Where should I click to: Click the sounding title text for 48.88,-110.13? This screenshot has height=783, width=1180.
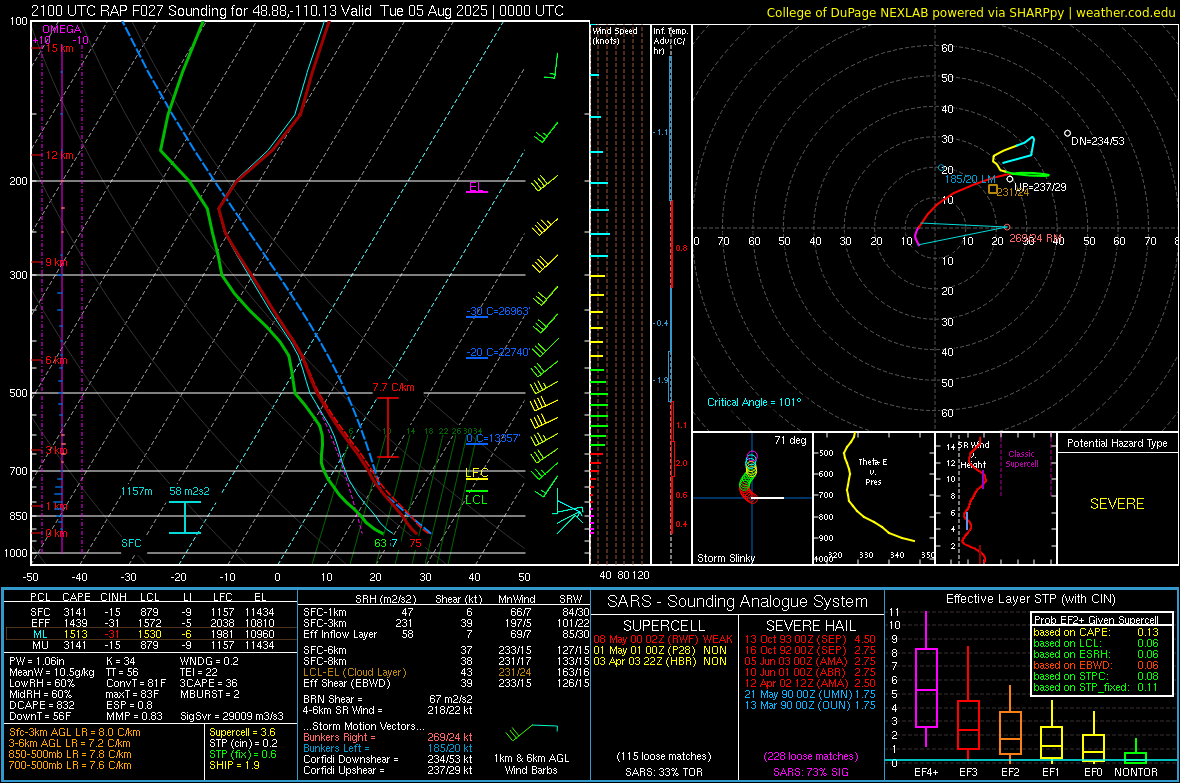[297, 11]
